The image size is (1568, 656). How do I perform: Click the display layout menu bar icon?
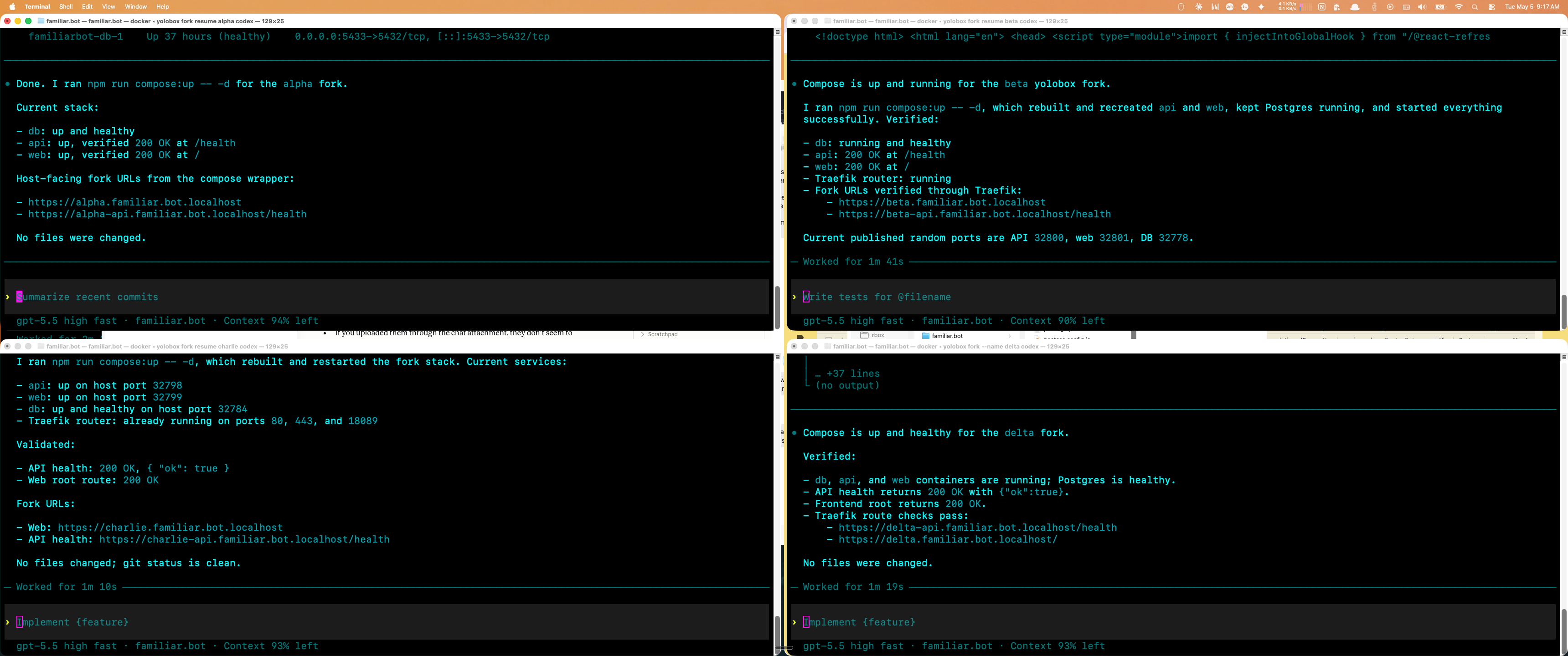tap(1406, 7)
